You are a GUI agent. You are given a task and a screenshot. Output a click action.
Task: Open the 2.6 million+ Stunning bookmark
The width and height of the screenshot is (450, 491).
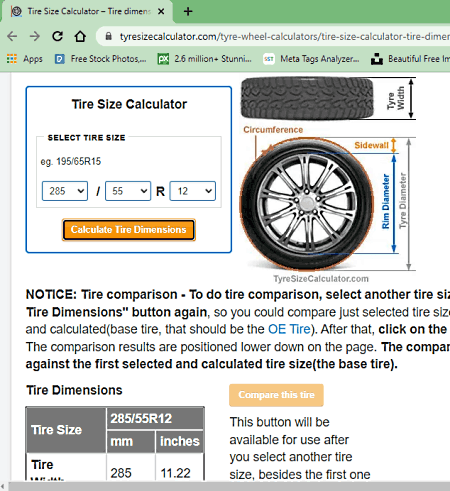[205, 59]
